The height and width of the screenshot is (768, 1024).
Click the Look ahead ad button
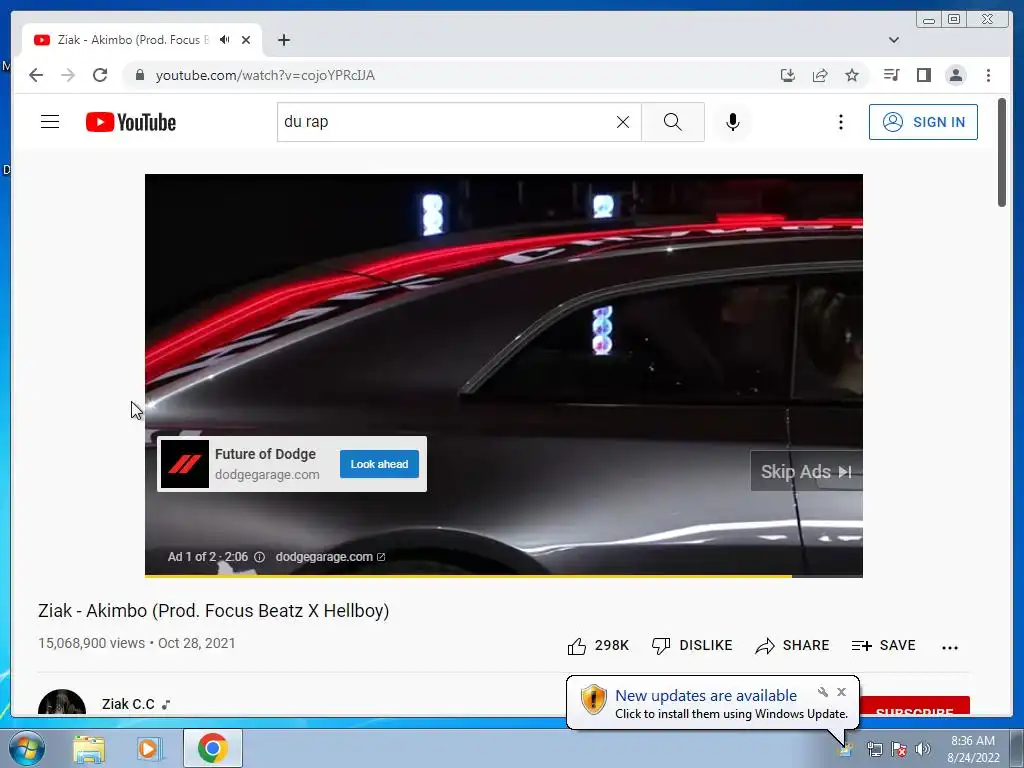click(x=379, y=464)
